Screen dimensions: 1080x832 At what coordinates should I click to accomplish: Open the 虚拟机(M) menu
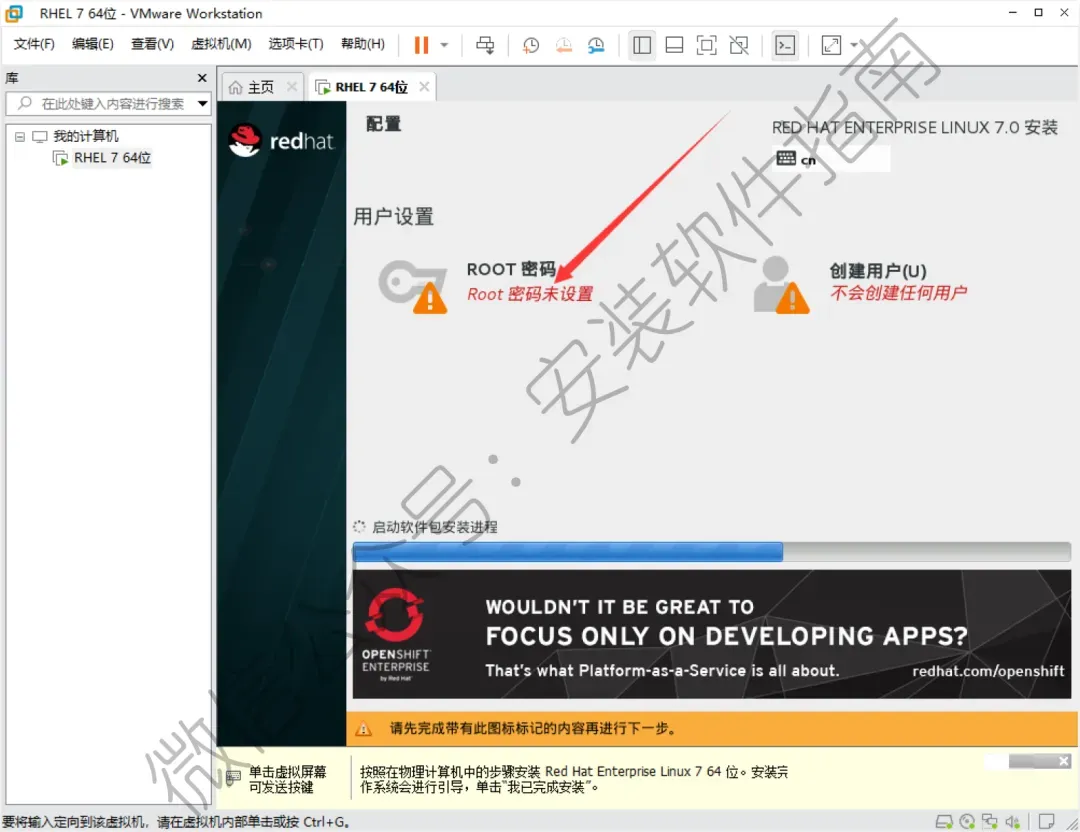(x=221, y=44)
